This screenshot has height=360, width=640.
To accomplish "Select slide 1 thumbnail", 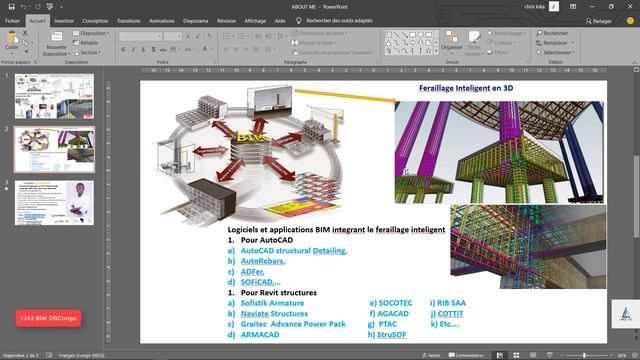I will (x=54, y=96).
